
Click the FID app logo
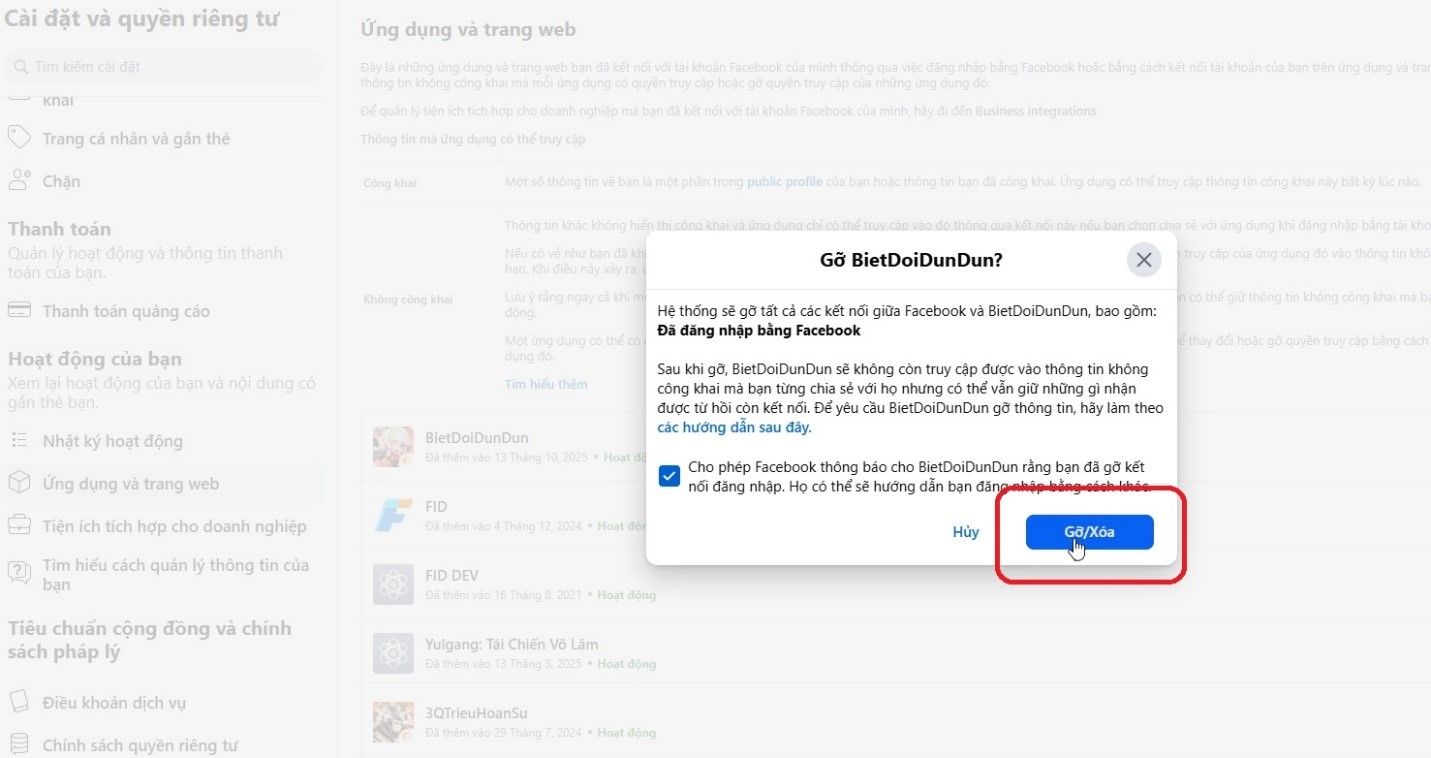[x=393, y=516]
